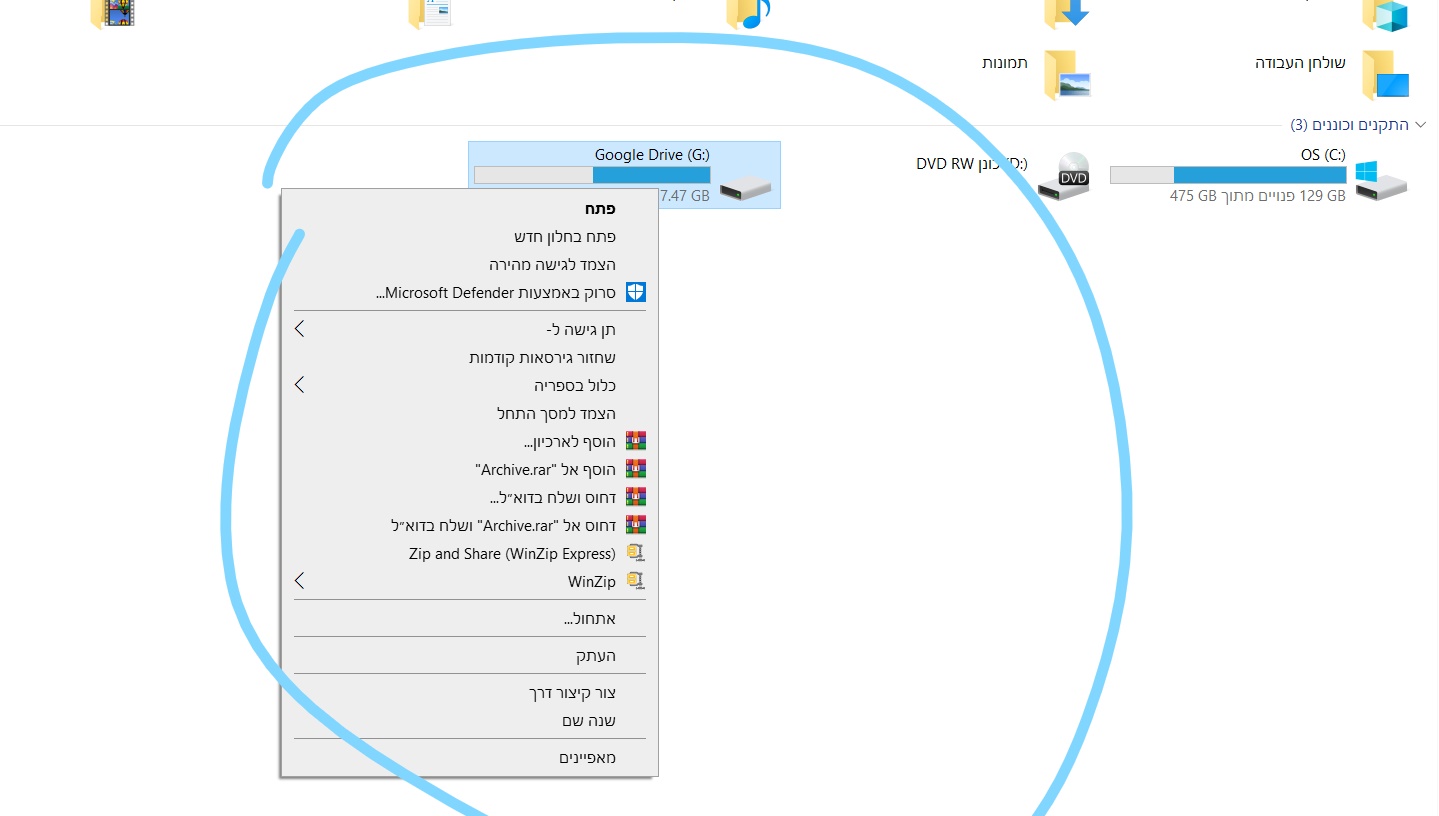
Task: Click the WinRAR icon beside "הוסף לארכיון..."
Action: point(636,441)
